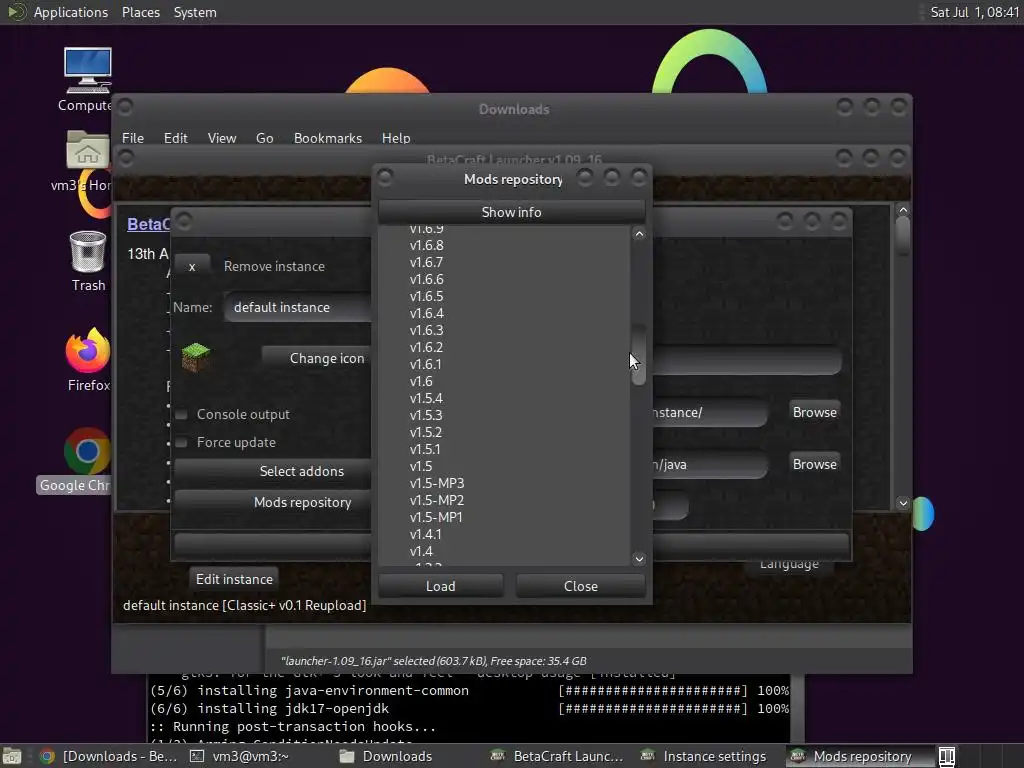The width and height of the screenshot is (1024, 768).
Task: Open the Computer desktop icon
Action: pyautogui.click(x=87, y=71)
